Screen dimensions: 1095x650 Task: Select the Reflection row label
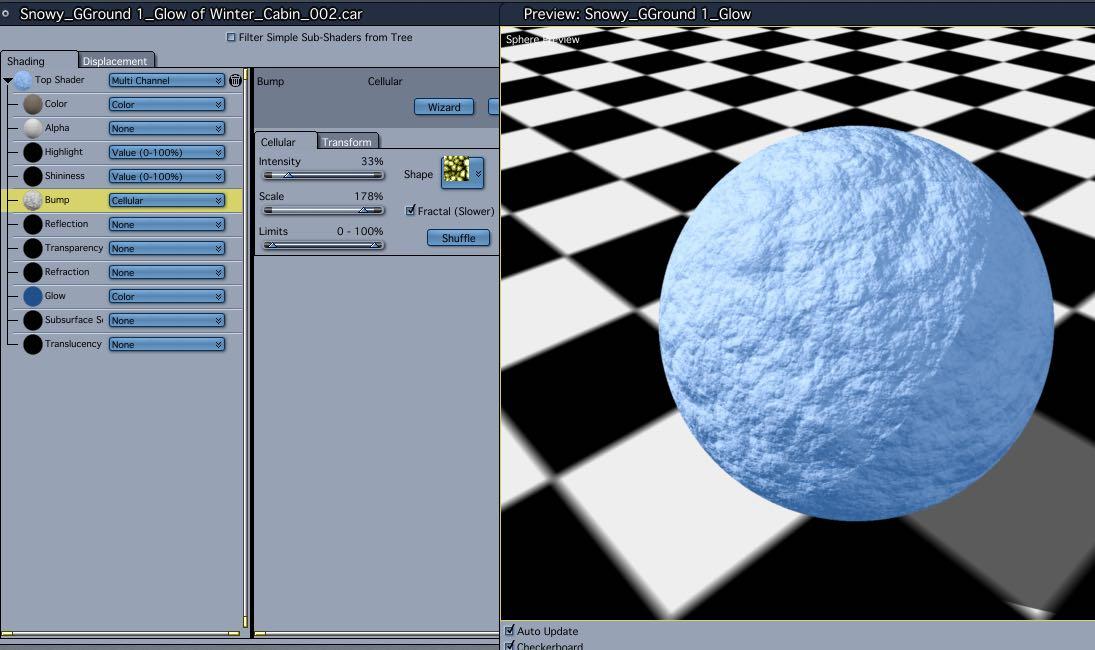pyautogui.click(x=66, y=224)
